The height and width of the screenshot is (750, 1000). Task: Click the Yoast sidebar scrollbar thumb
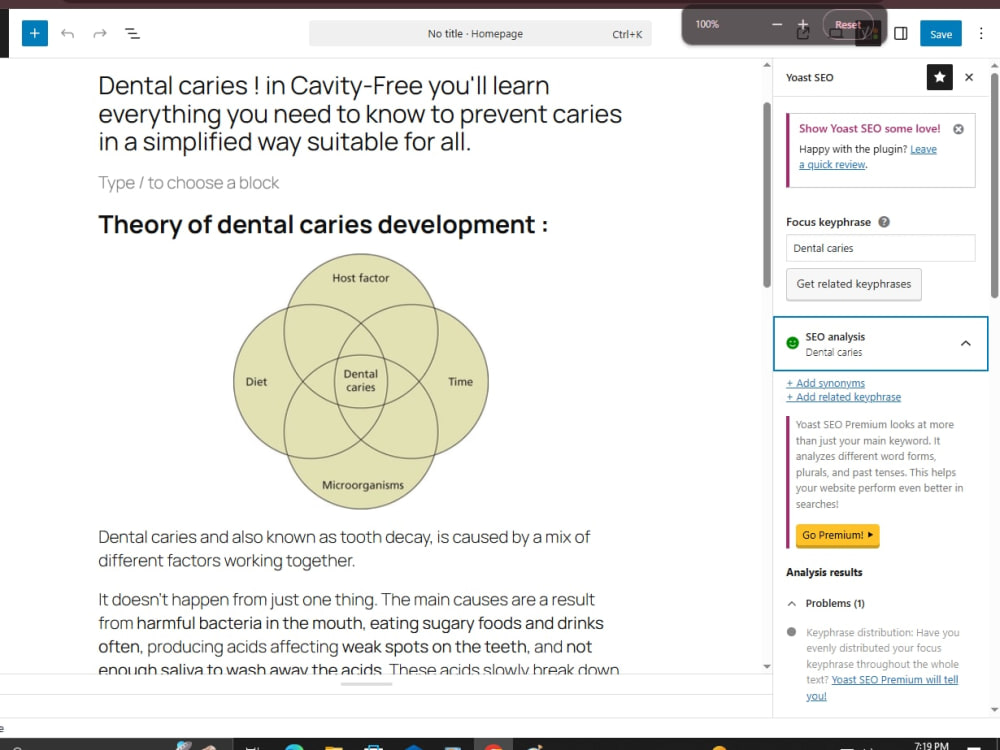(994, 185)
